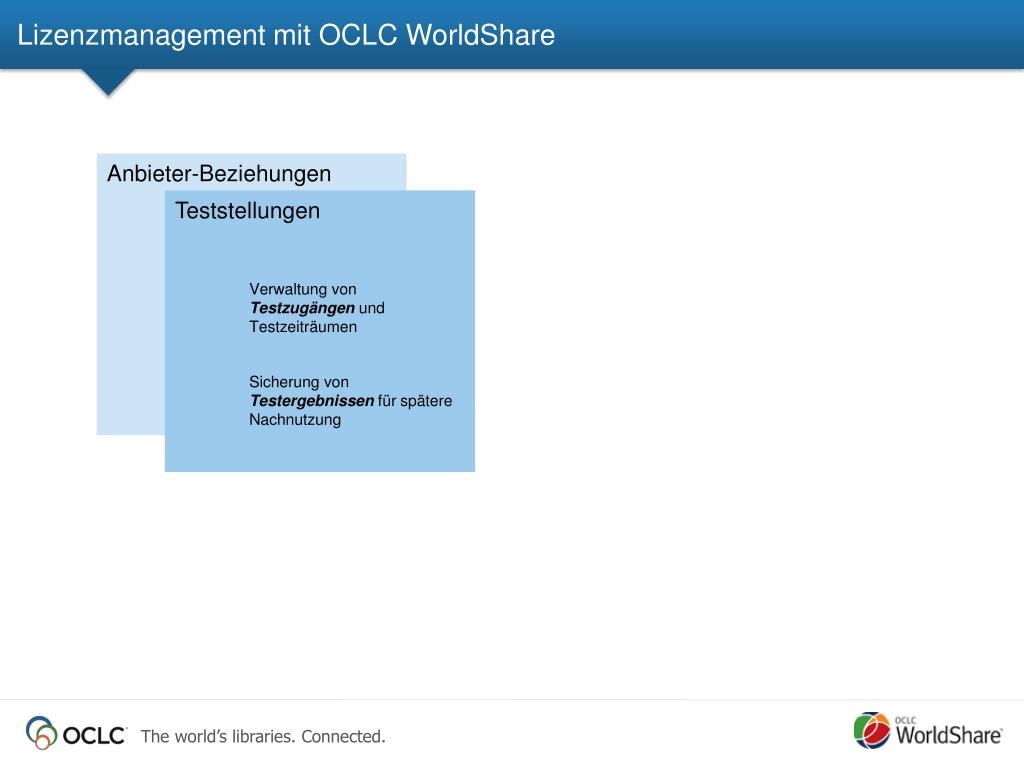Click the WorldShare globe logo icon

click(872, 730)
